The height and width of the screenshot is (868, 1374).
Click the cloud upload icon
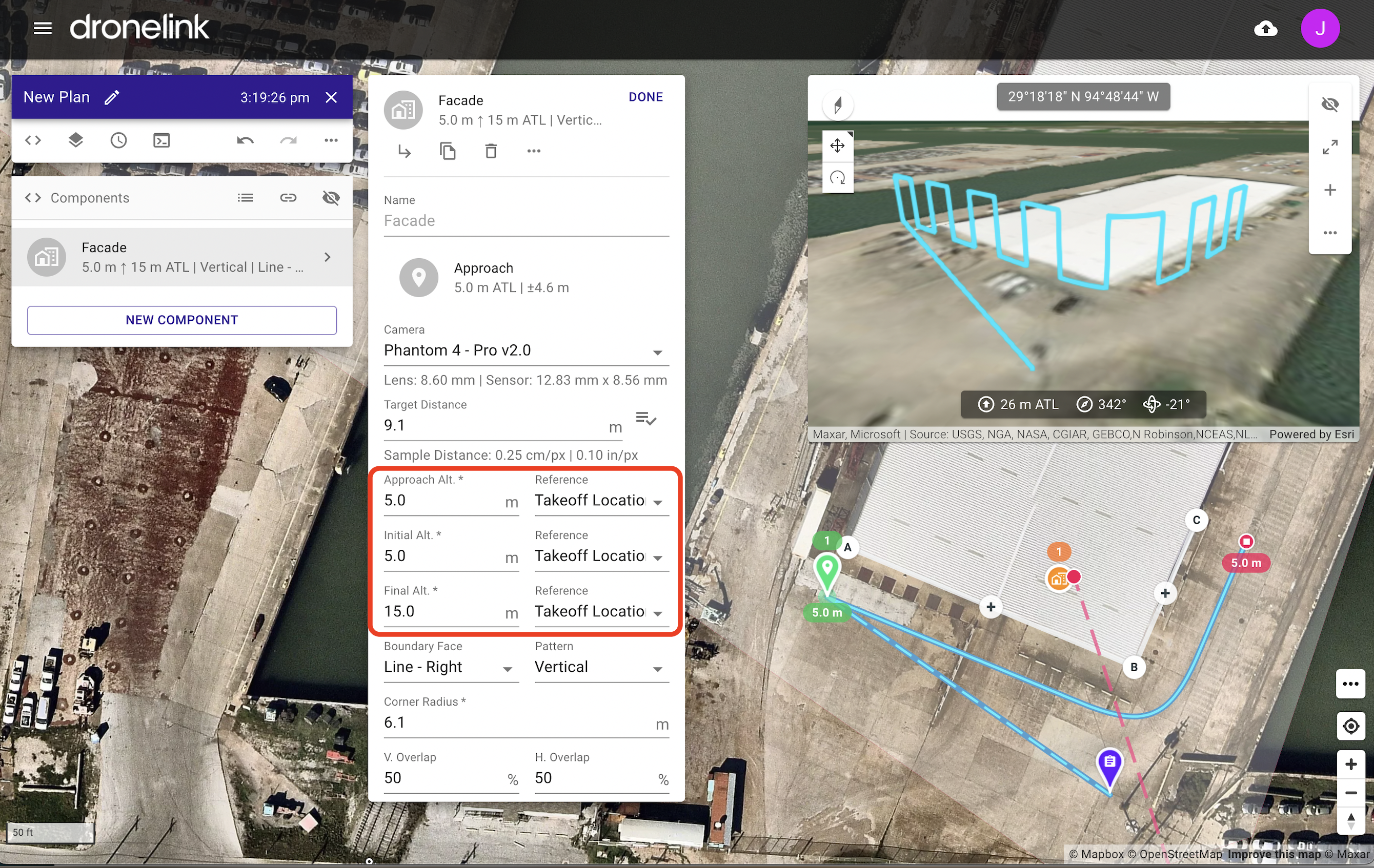[1266, 28]
